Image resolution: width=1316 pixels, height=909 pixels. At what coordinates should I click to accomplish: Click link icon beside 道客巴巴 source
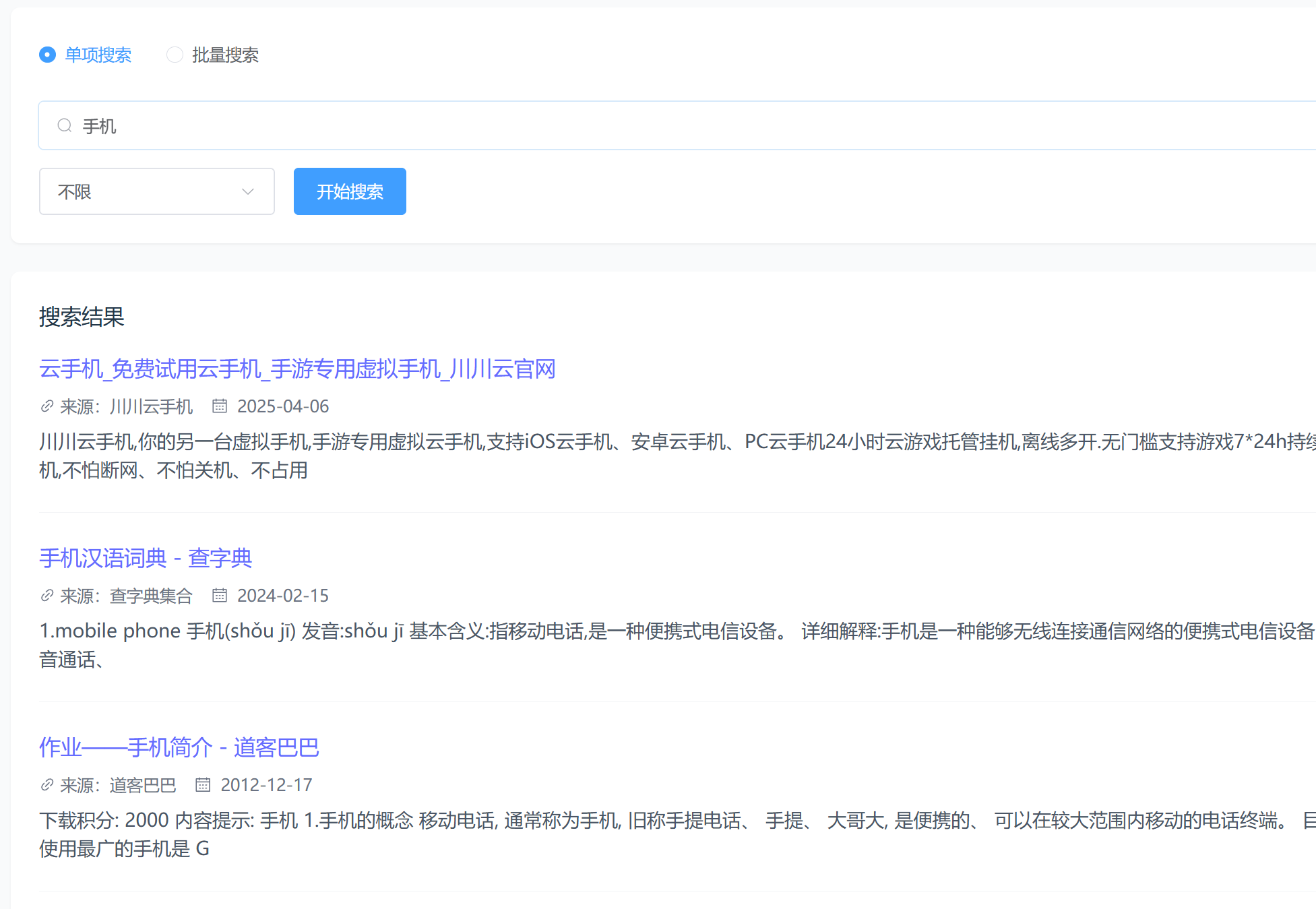tap(47, 785)
